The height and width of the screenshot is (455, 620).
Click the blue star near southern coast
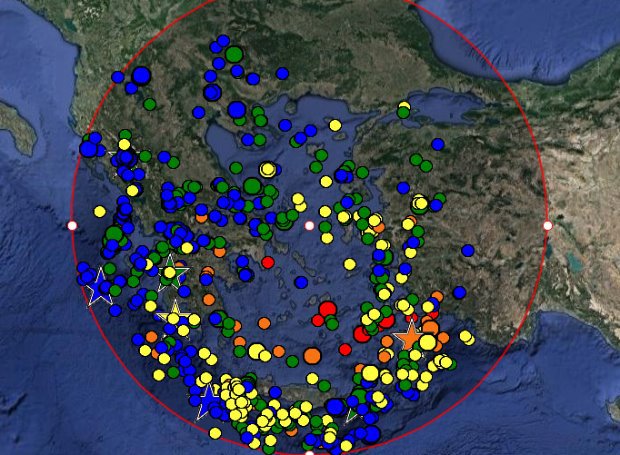point(208,402)
